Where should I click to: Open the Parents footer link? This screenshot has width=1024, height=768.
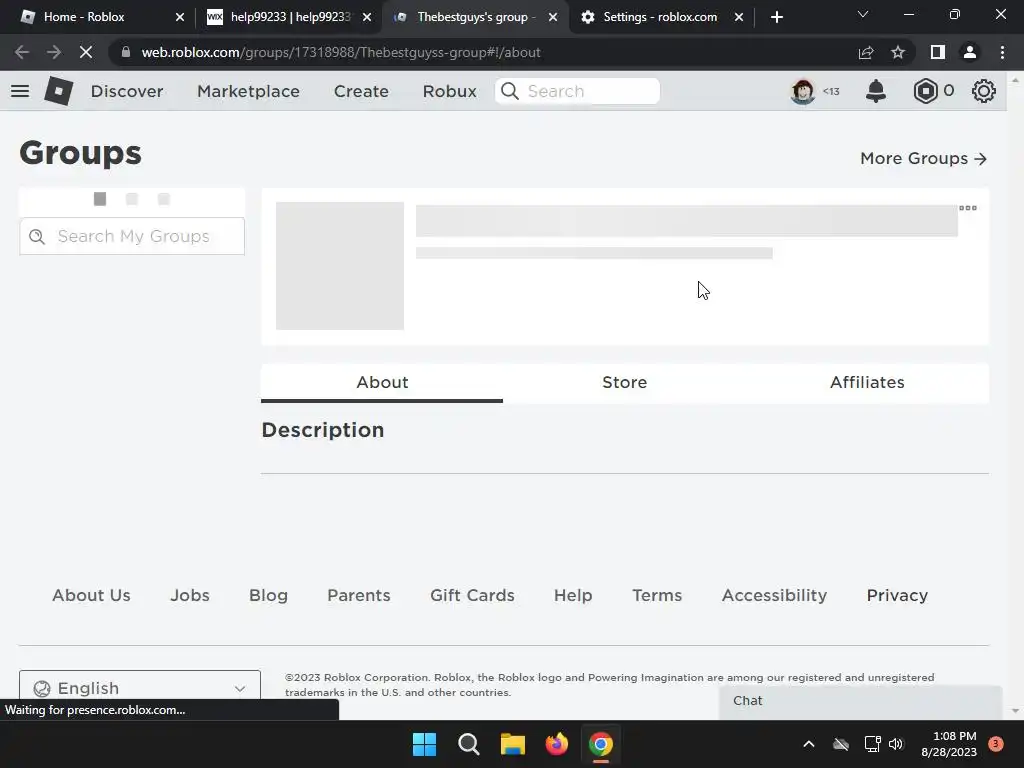359,596
